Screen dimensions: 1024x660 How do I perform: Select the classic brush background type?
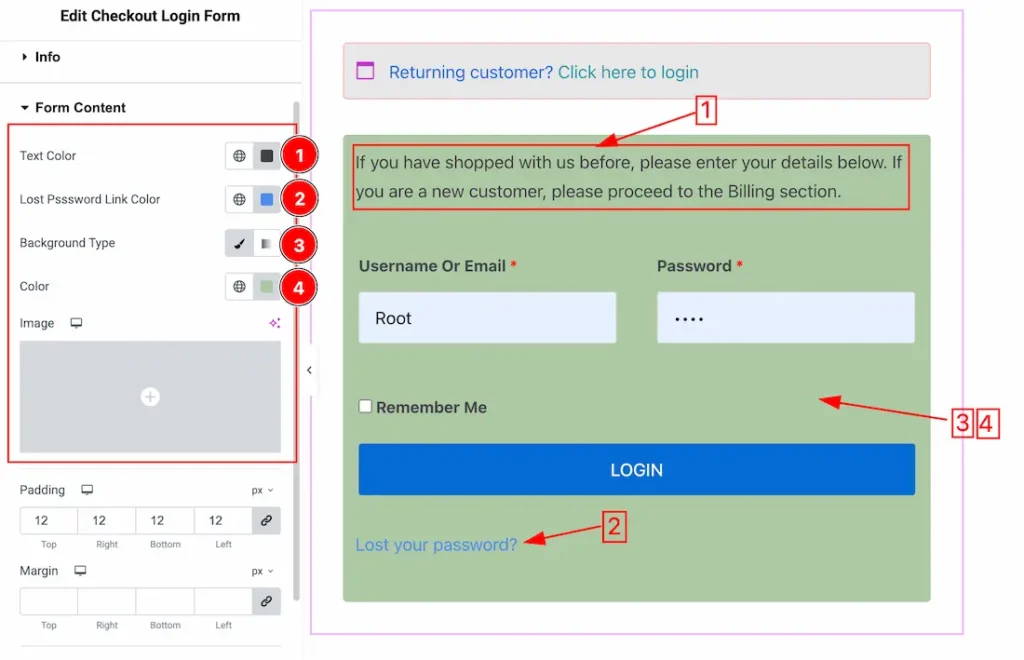click(x=240, y=244)
